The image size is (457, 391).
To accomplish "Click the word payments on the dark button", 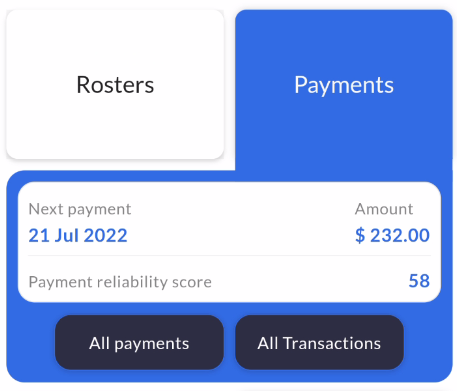I will point(152,344).
